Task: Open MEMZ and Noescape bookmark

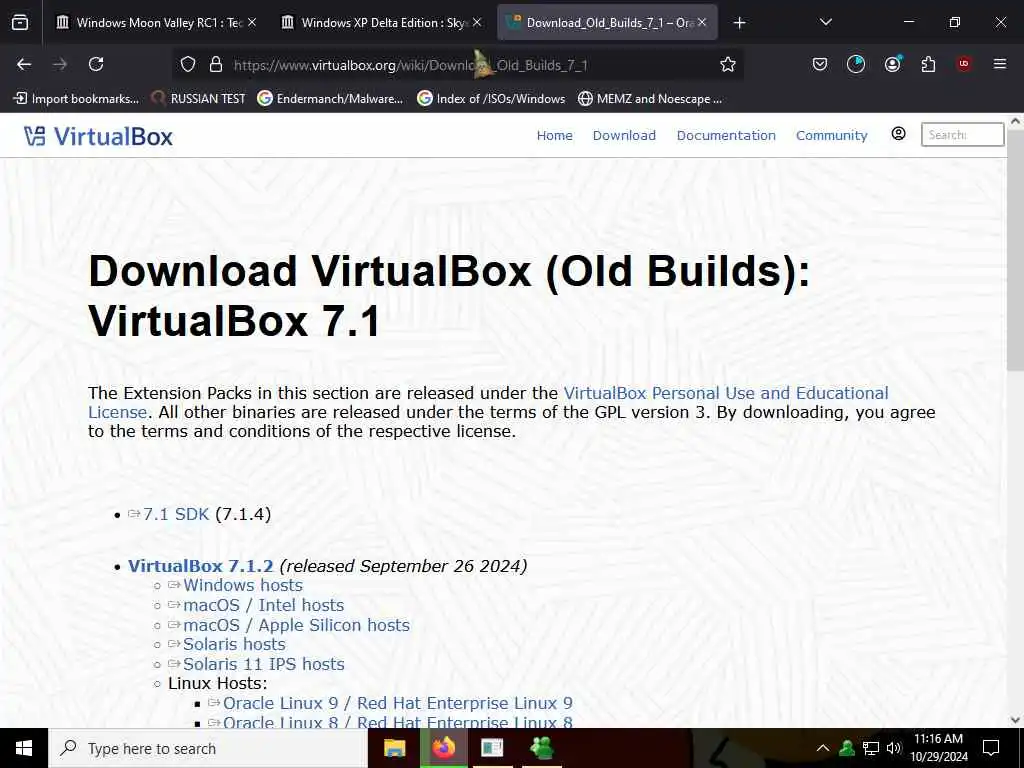Action: 650,99
